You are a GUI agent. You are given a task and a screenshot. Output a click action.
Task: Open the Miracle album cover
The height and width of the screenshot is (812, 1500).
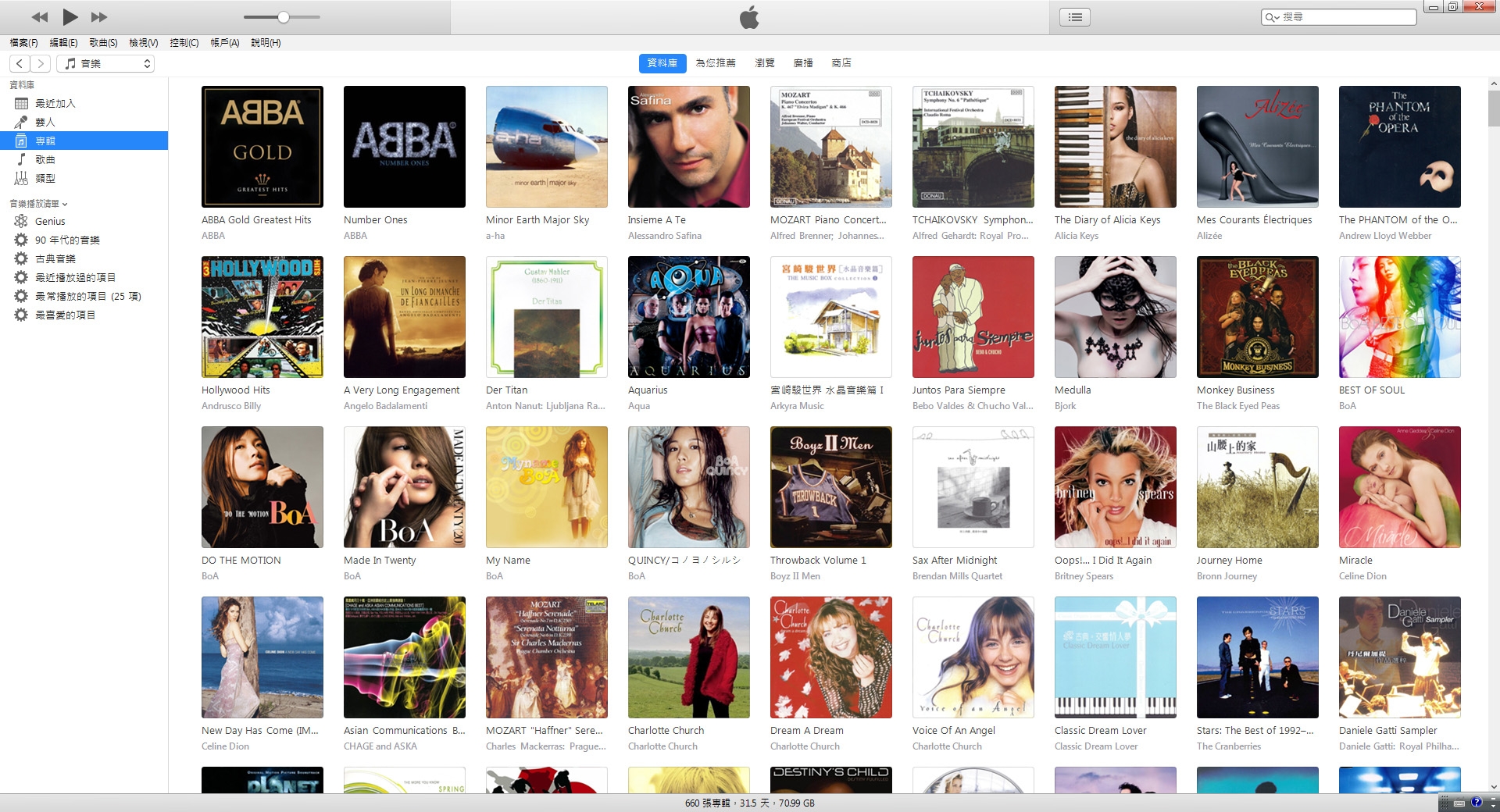point(1400,487)
